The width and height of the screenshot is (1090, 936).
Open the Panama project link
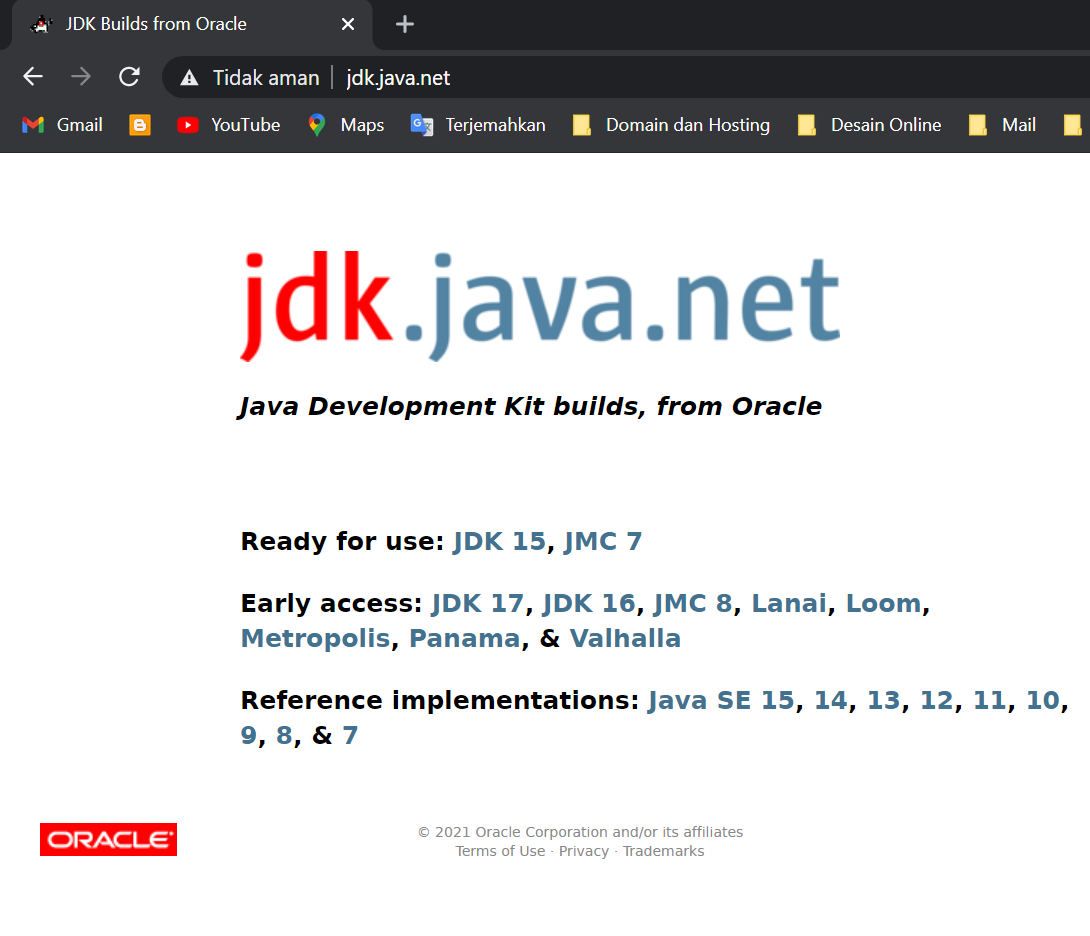pyautogui.click(x=464, y=638)
